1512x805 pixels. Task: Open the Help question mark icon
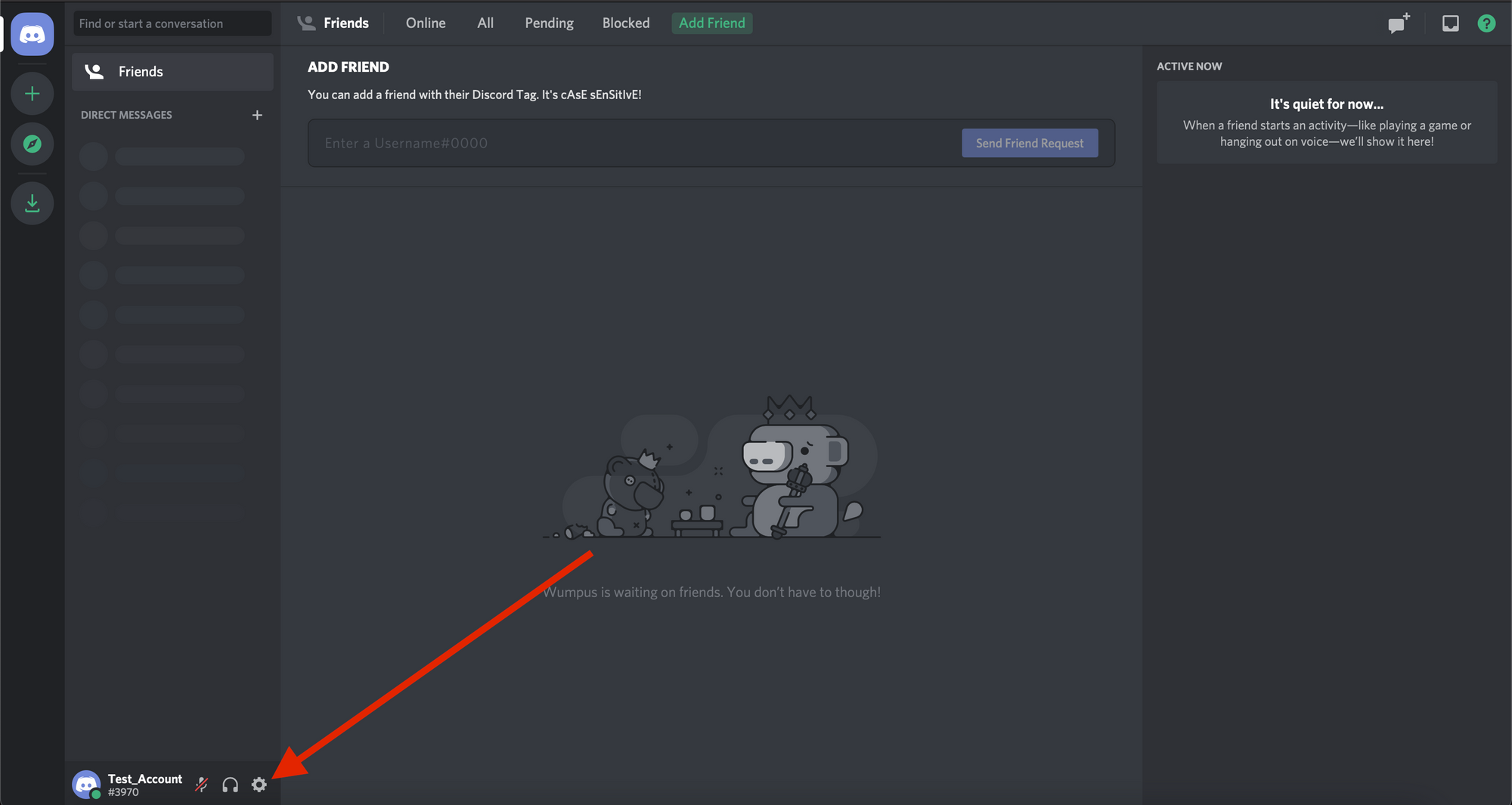click(1486, 23)
